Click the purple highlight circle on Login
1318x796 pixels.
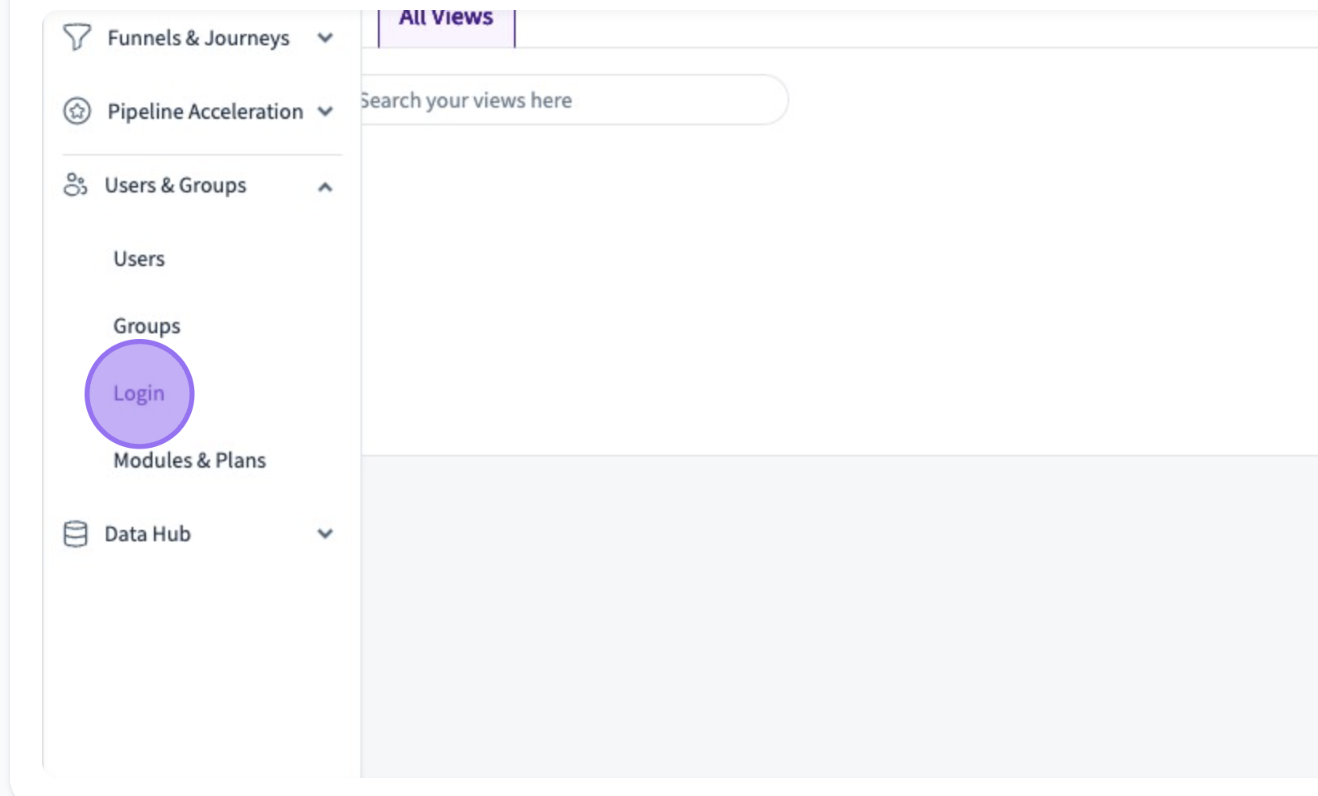tap(139, 393)
